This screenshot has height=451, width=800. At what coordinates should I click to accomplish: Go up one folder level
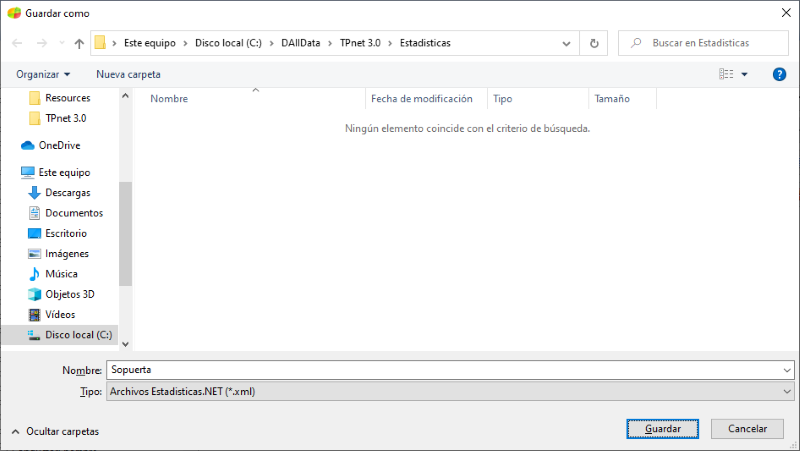coord(79,43)
